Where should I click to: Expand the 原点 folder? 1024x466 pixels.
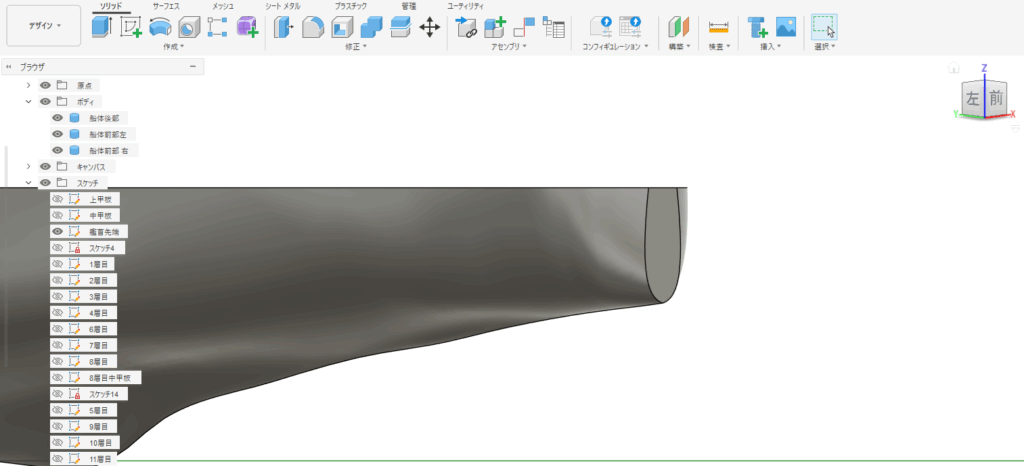pos(28,85)
